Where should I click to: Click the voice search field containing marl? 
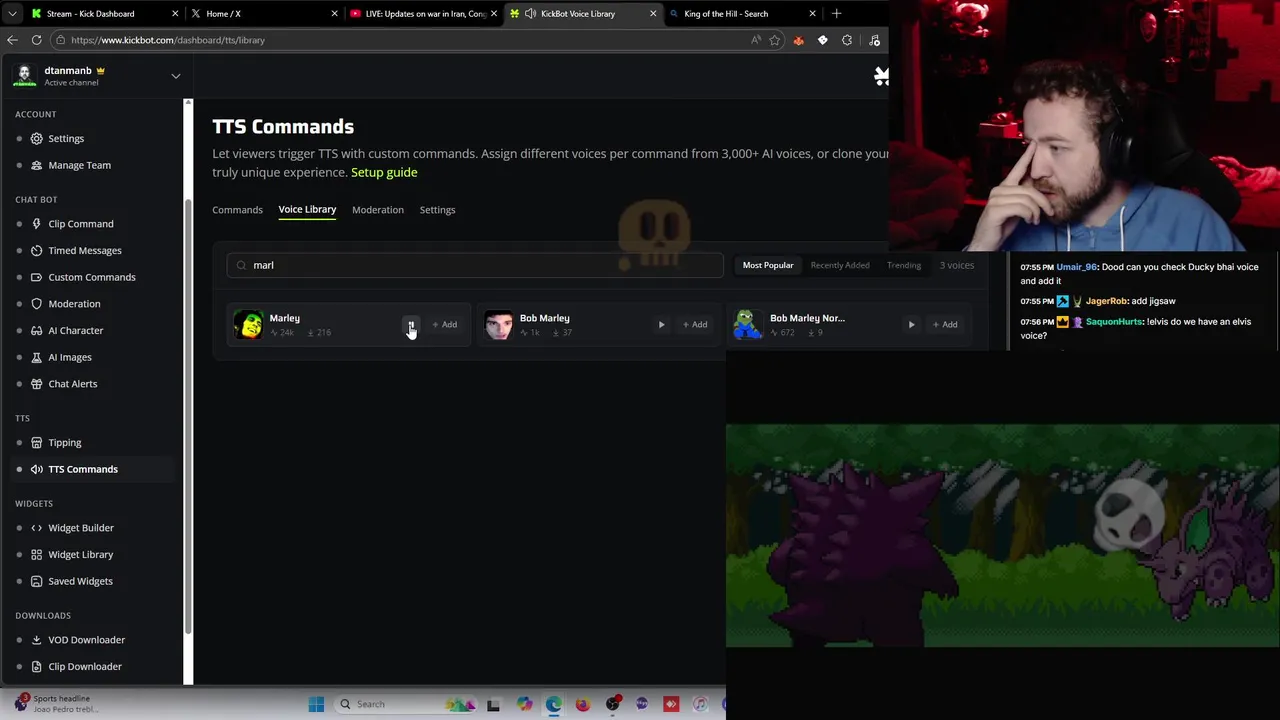click(x=475, y=265)
